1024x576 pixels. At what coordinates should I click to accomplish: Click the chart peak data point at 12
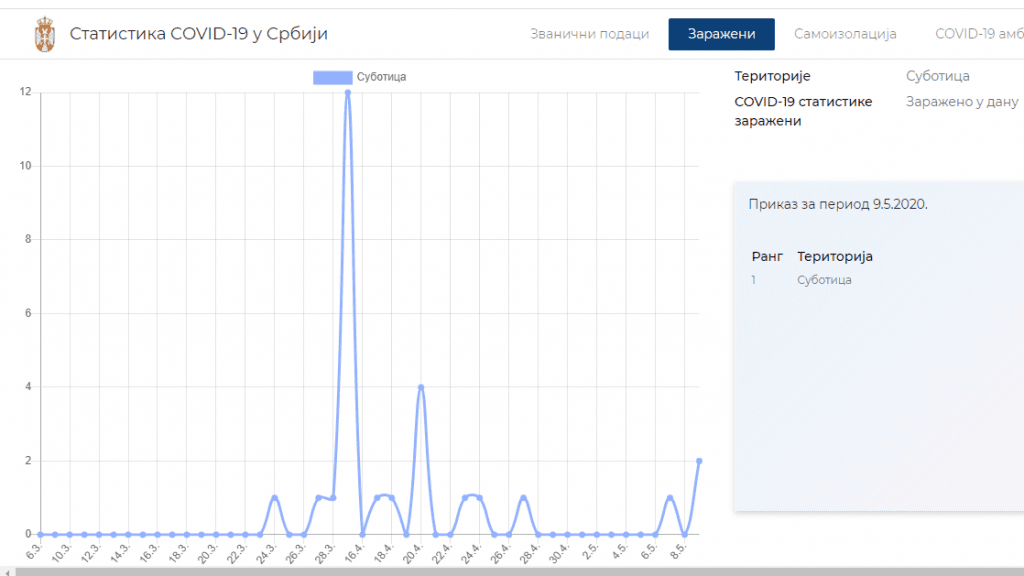[x=348, y=92]
